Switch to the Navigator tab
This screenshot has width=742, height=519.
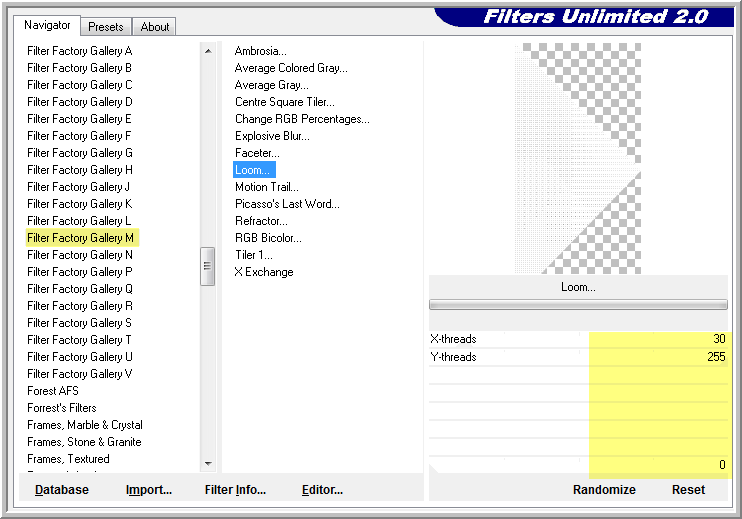(47, 25)
